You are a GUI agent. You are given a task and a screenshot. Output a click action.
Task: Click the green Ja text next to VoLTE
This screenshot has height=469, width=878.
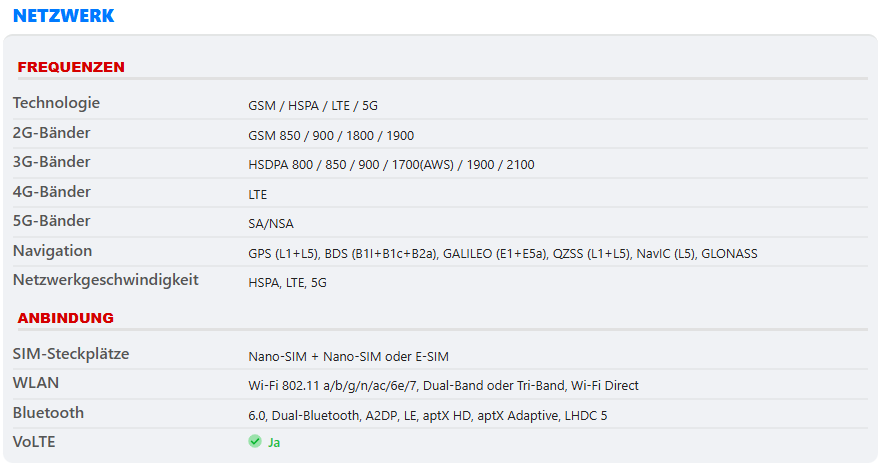tap(274, 442)
